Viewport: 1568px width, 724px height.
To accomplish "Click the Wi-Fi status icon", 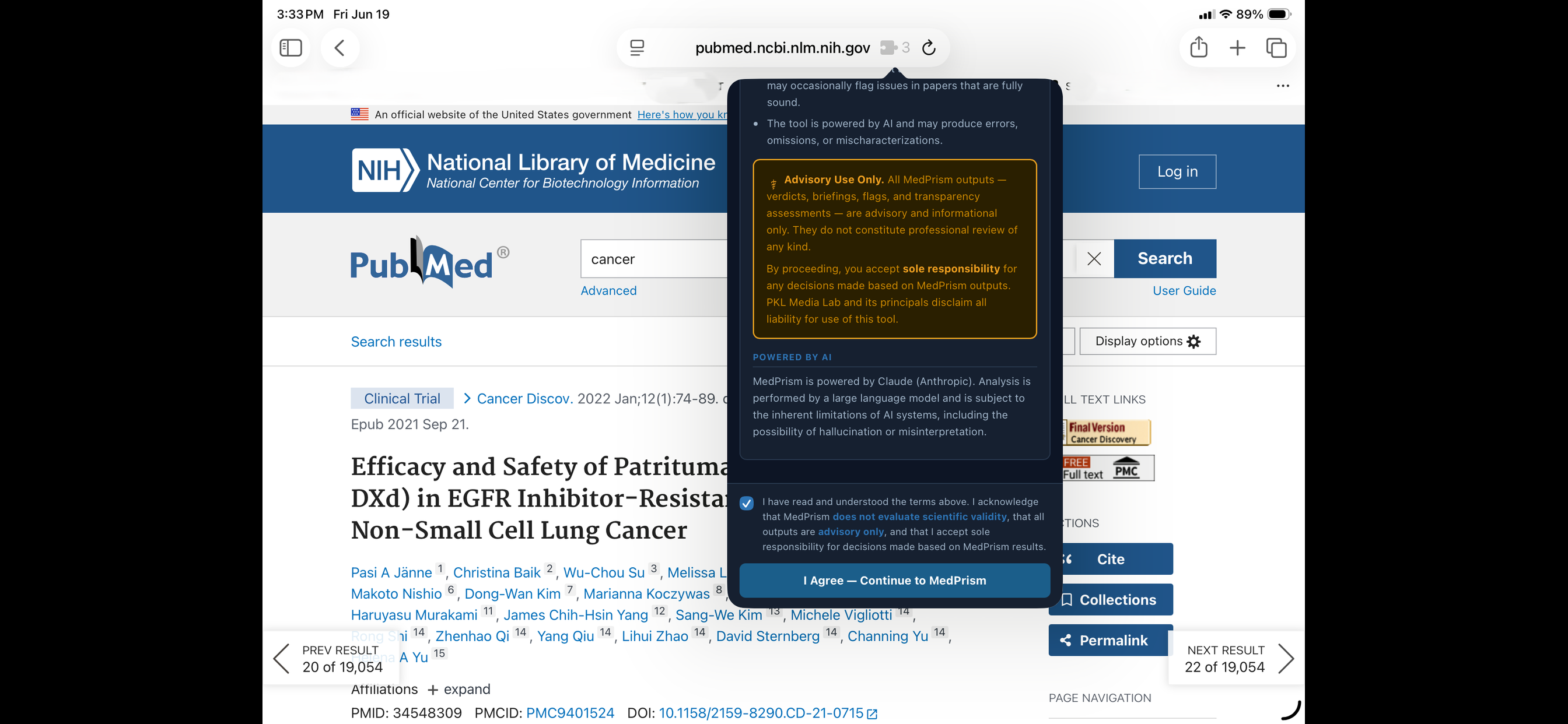I will (1226, 14).
